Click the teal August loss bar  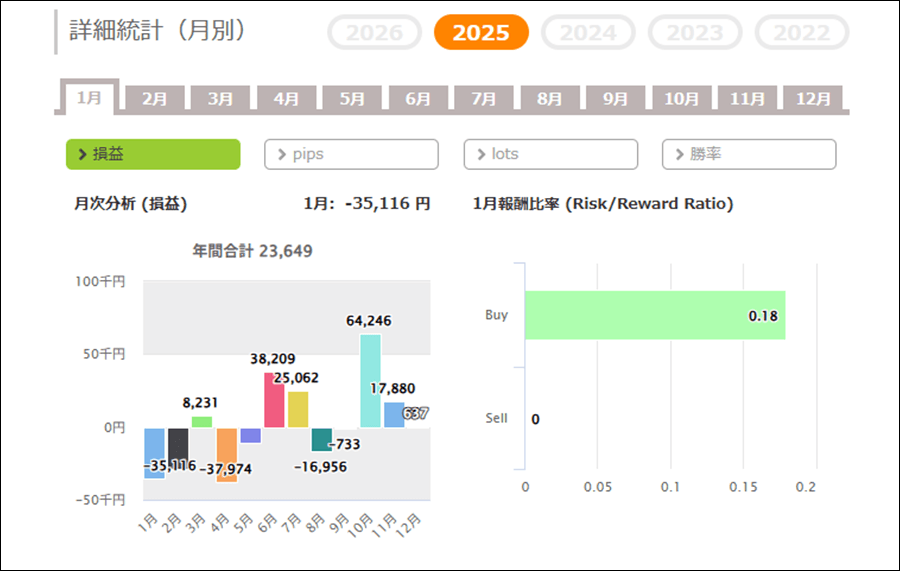click(x=322, y=439)
